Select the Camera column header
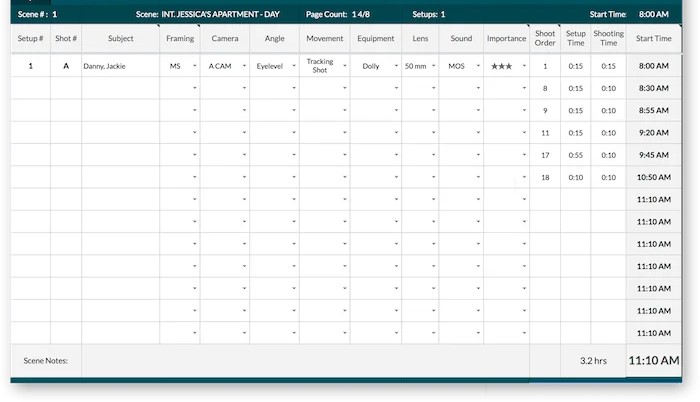Image resolution: width=700 pixels, height=402 pixels. 225,38
